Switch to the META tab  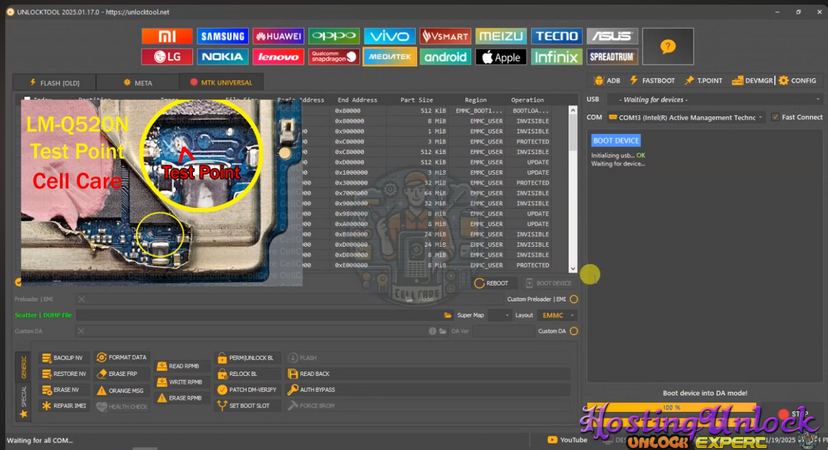[138, 82]
